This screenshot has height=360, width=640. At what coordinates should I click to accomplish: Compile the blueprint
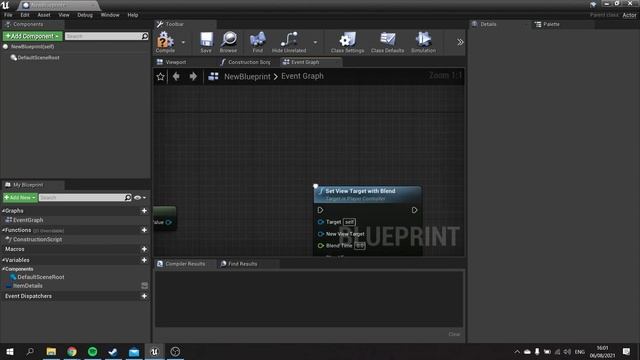coord(165,42)
